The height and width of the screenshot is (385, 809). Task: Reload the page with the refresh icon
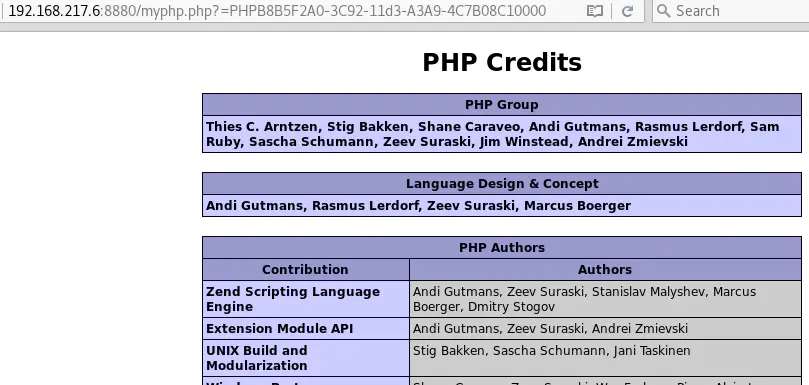click(x=627, y=11)
